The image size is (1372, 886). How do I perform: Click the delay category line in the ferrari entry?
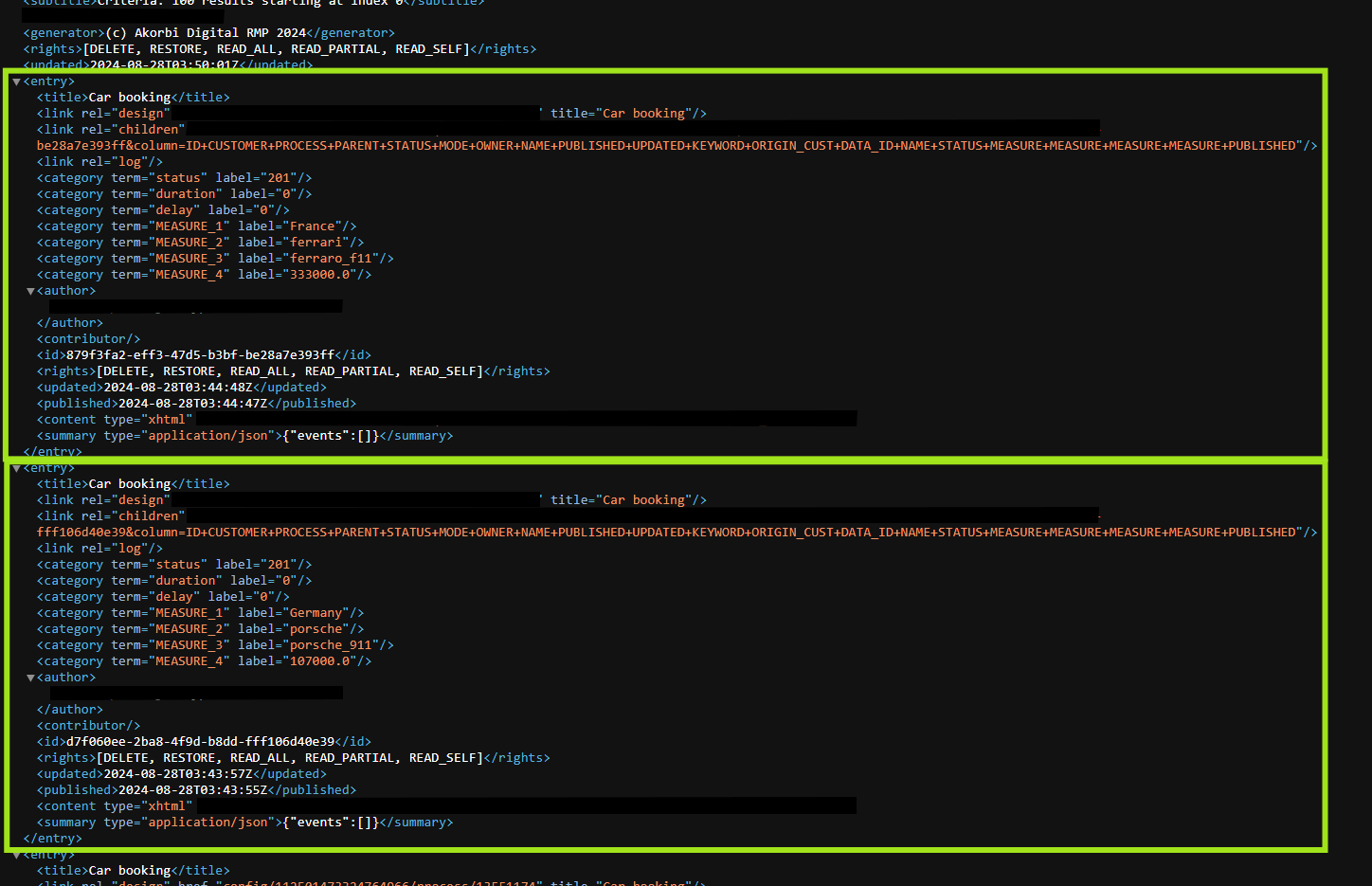click(x=163, y=209)
